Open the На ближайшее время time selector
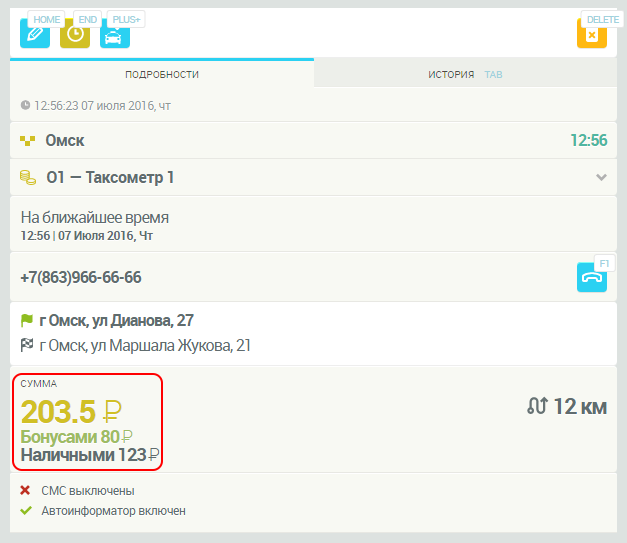 (95, 217)
